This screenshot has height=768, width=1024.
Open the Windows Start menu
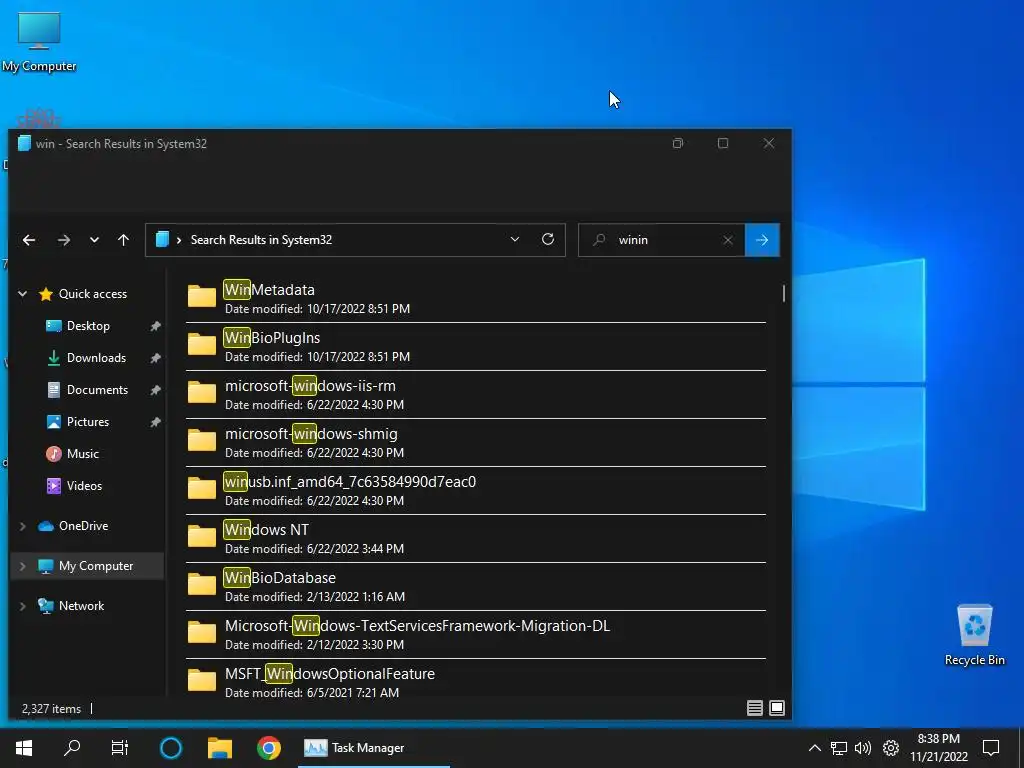[x=24, y=748]
